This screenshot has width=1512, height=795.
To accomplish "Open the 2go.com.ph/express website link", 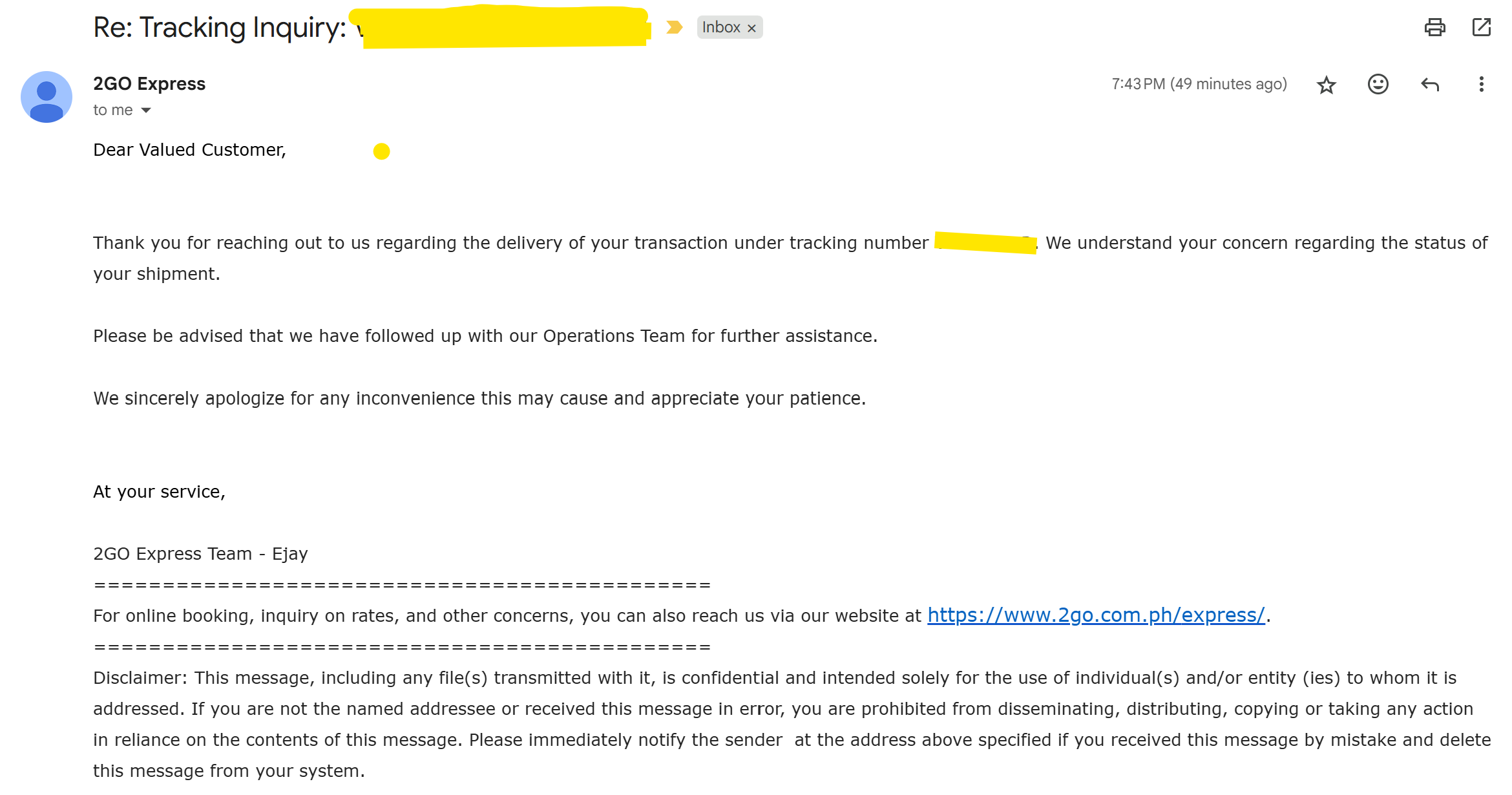I will coord(1096,615).
